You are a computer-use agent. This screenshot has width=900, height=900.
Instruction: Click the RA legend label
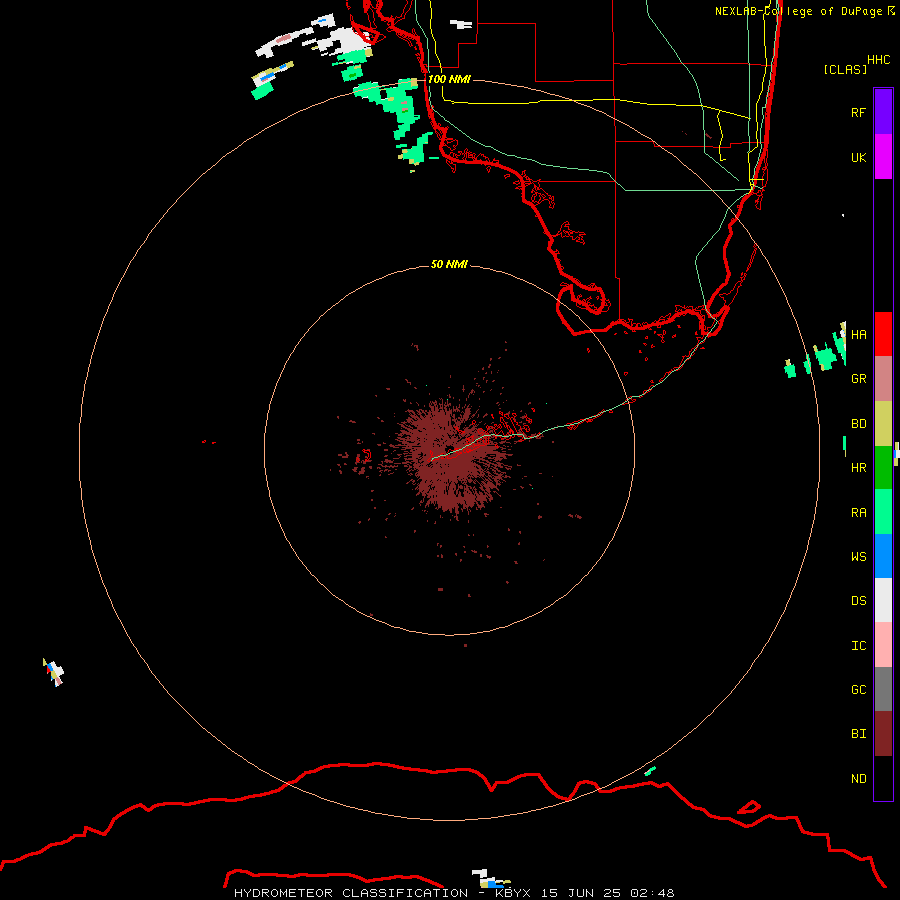point(858,513)
